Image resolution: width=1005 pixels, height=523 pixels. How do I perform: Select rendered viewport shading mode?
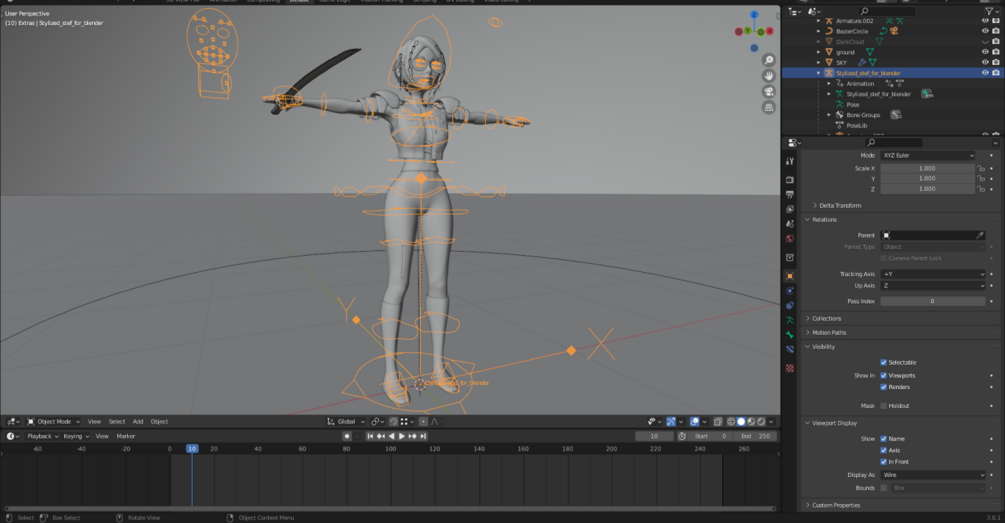pos(761,422)
